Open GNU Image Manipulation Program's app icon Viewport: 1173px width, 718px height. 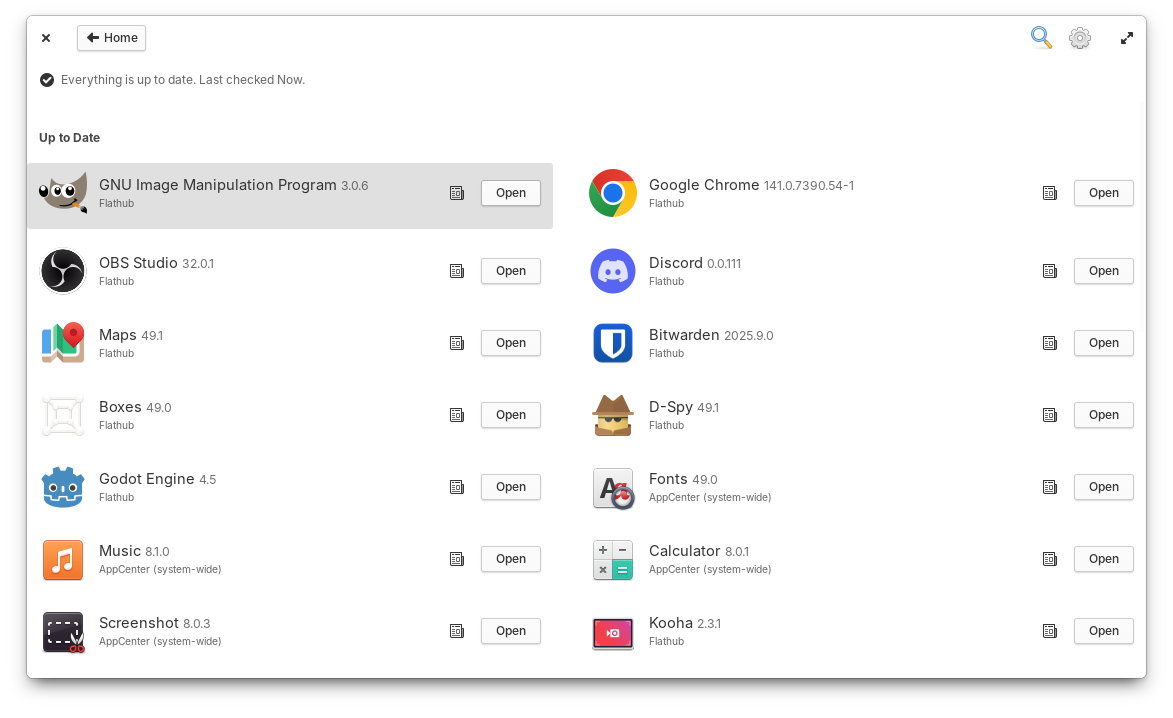tap(63, 192)
